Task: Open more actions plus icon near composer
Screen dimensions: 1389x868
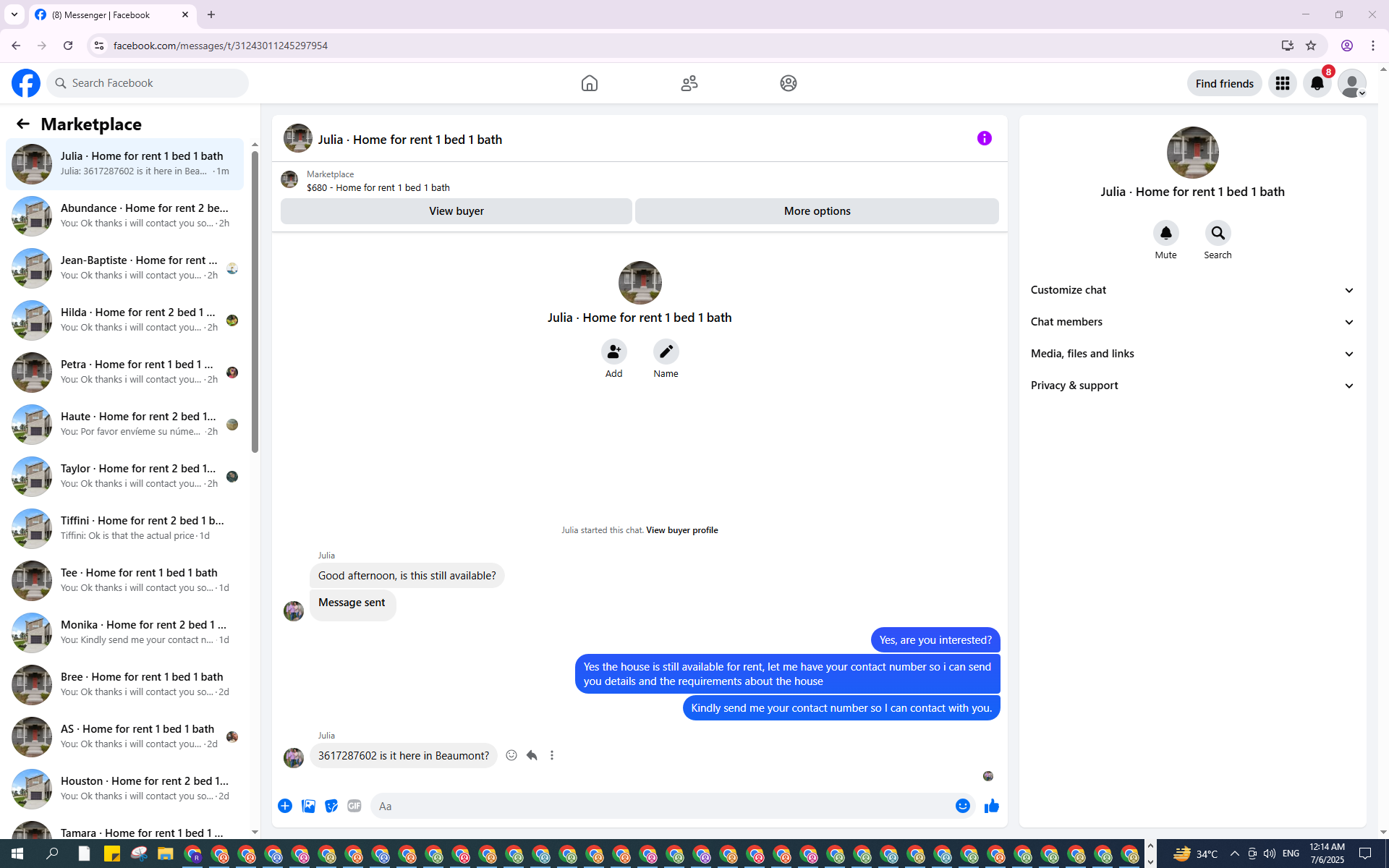Action: (x=285, y=806)
